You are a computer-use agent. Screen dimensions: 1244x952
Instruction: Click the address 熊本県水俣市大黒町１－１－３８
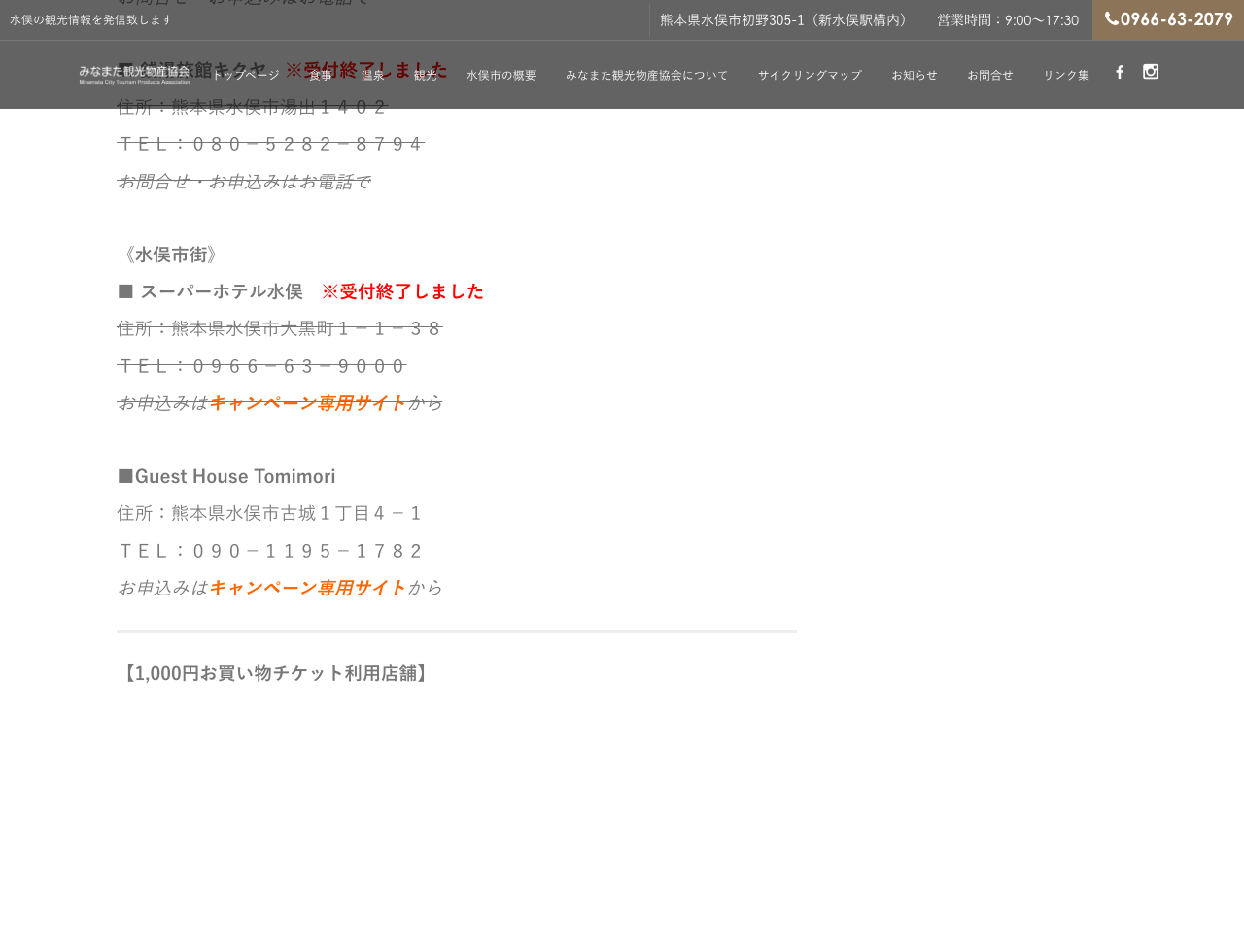(280, 328)
